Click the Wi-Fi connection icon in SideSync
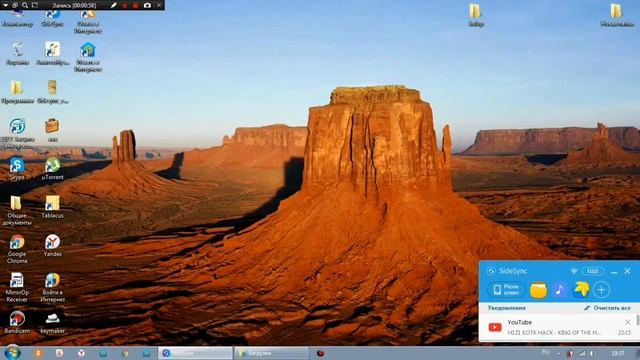 coord(574,271)
